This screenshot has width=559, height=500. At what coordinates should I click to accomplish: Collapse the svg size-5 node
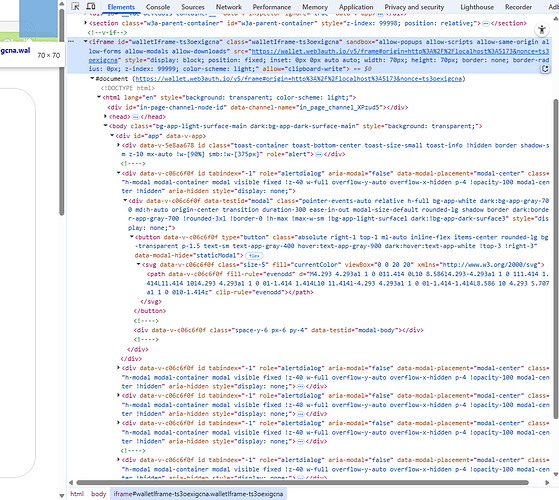(138, 264)
